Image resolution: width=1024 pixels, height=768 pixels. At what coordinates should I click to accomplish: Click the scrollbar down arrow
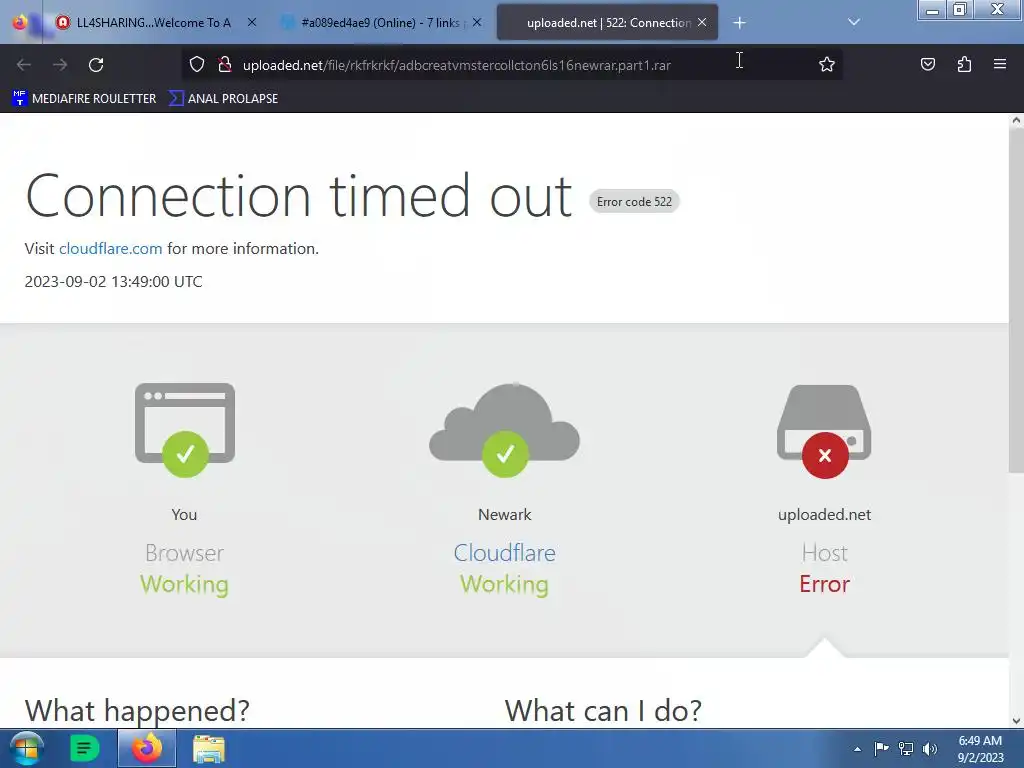click(1016, 721)
